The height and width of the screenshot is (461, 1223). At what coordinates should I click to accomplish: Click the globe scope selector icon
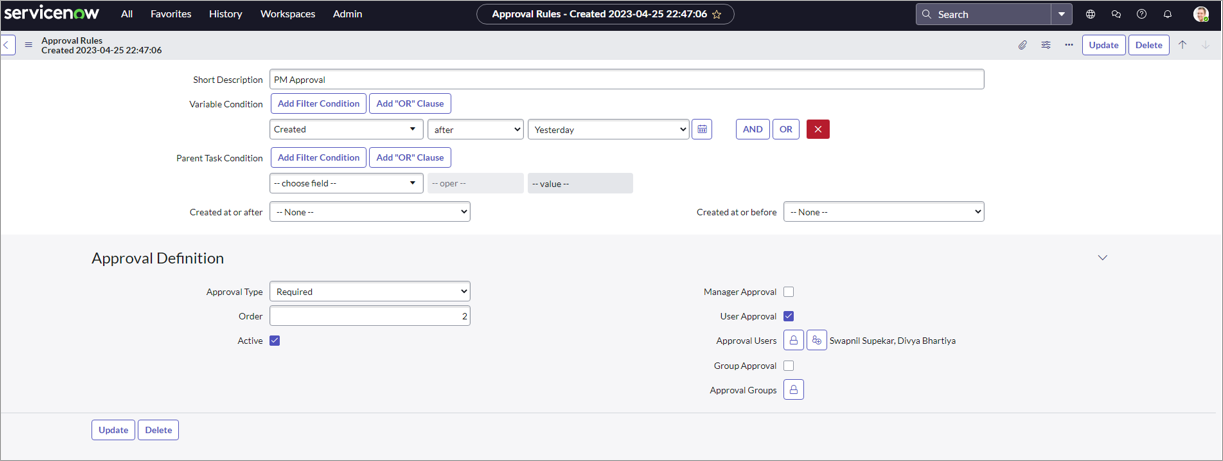(x=1090, y=14)
